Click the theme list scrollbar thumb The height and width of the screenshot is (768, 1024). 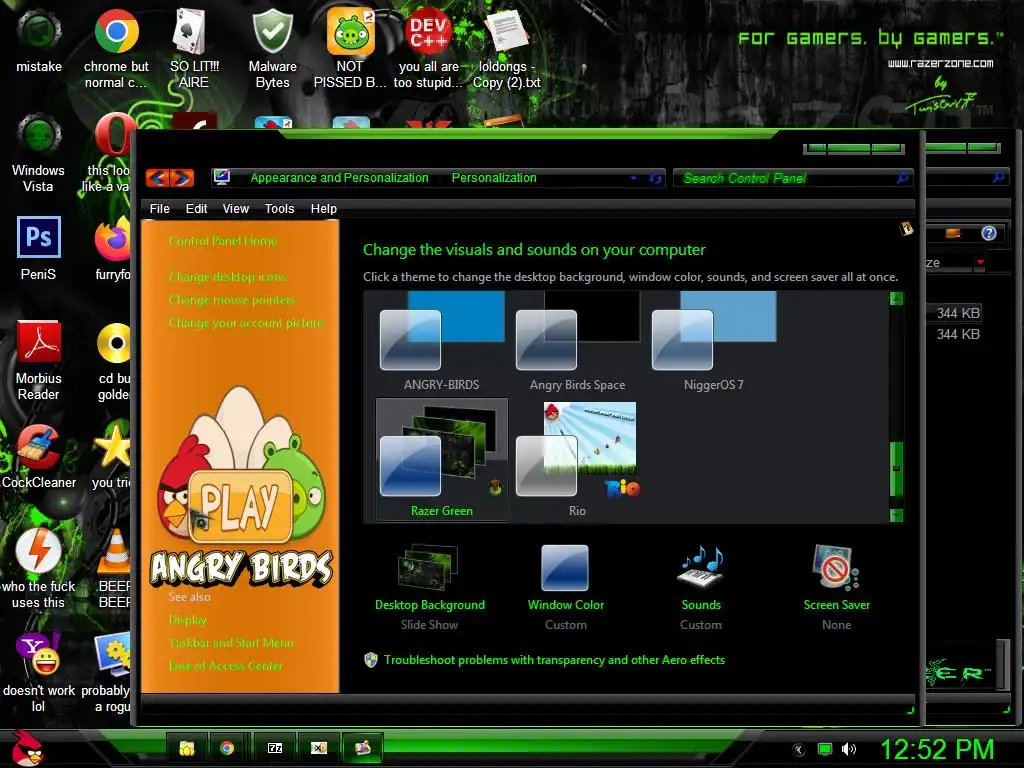[x=896, y=468]
